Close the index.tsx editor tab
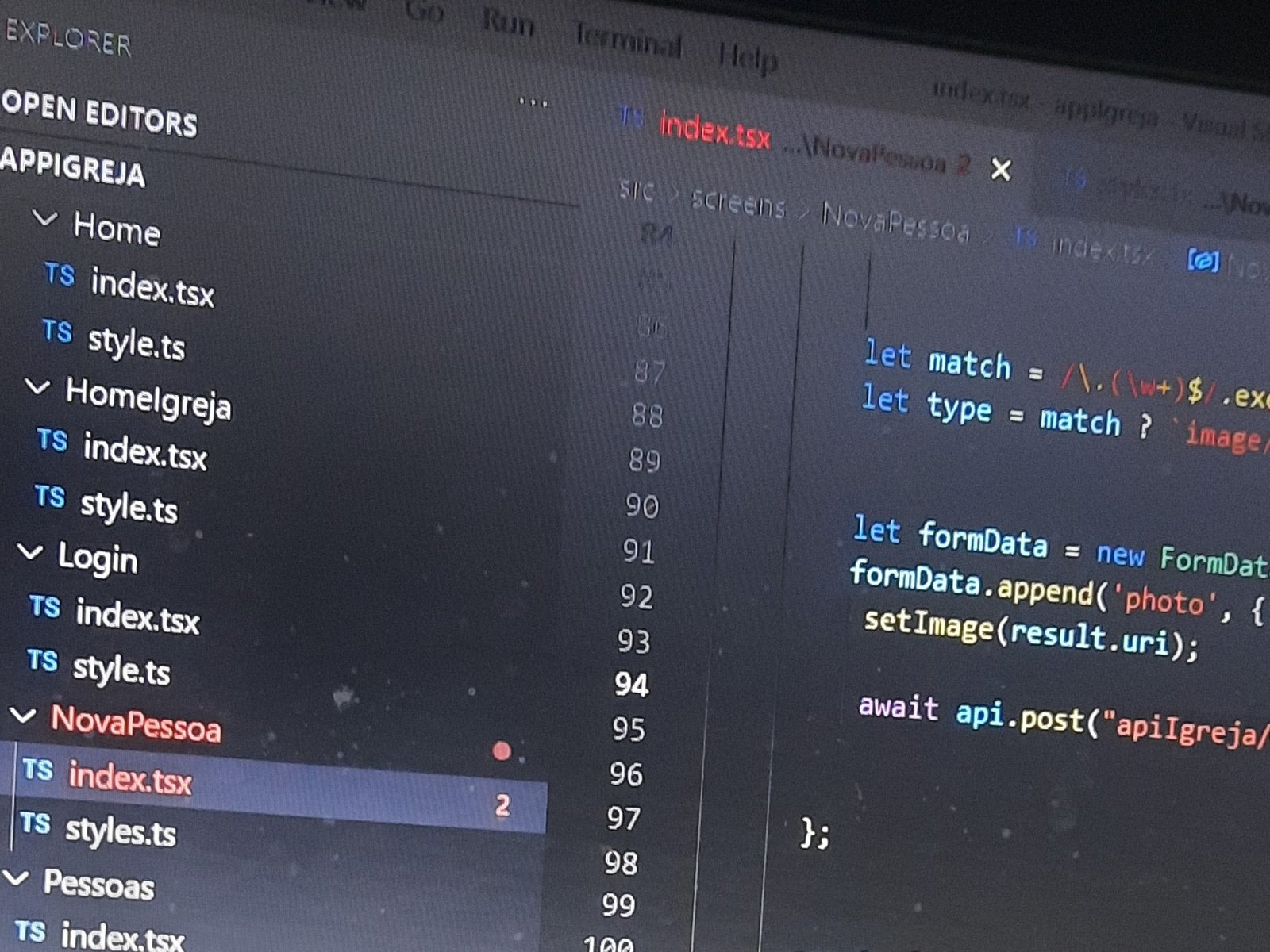 (x=1001, y=169)
